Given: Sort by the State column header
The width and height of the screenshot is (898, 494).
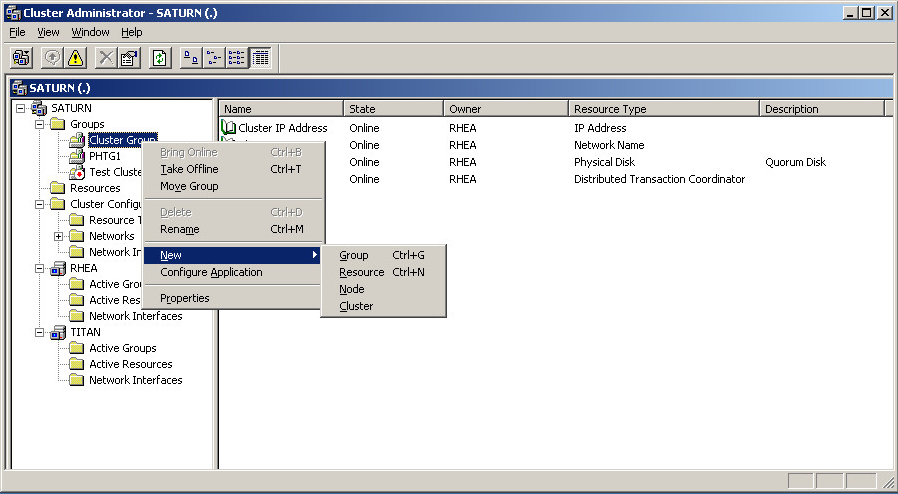Looking at the screenshot, I should pos(393,109).
